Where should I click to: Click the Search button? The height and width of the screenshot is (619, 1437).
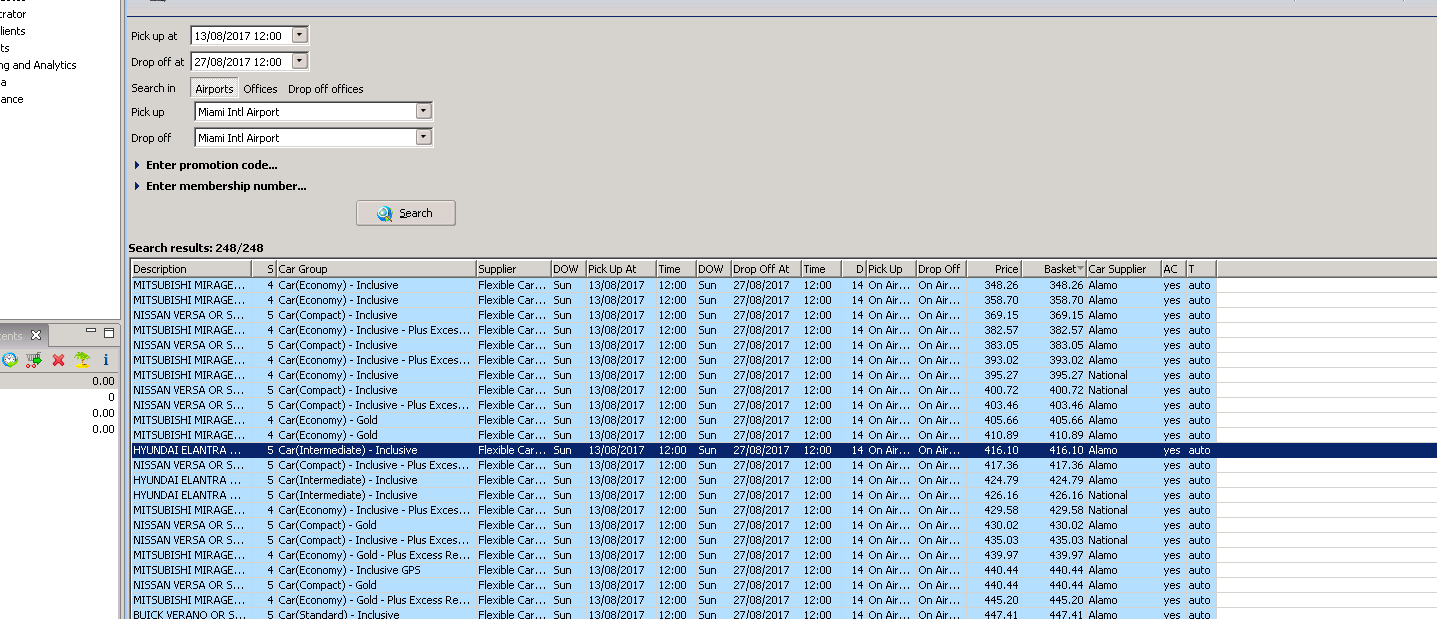coord(406,213)
